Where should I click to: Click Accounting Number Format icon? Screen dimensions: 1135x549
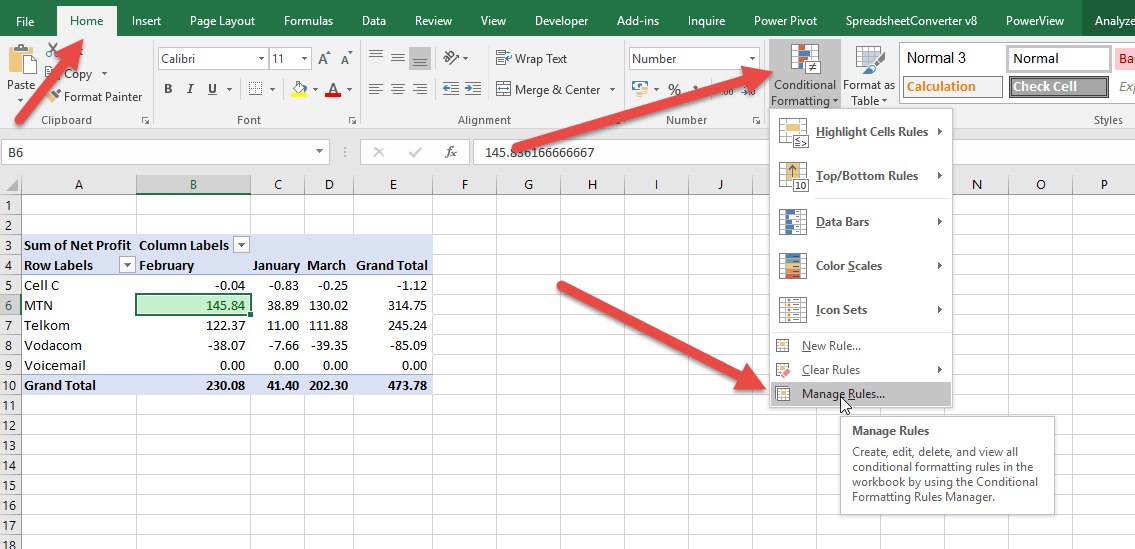(640, 89)
